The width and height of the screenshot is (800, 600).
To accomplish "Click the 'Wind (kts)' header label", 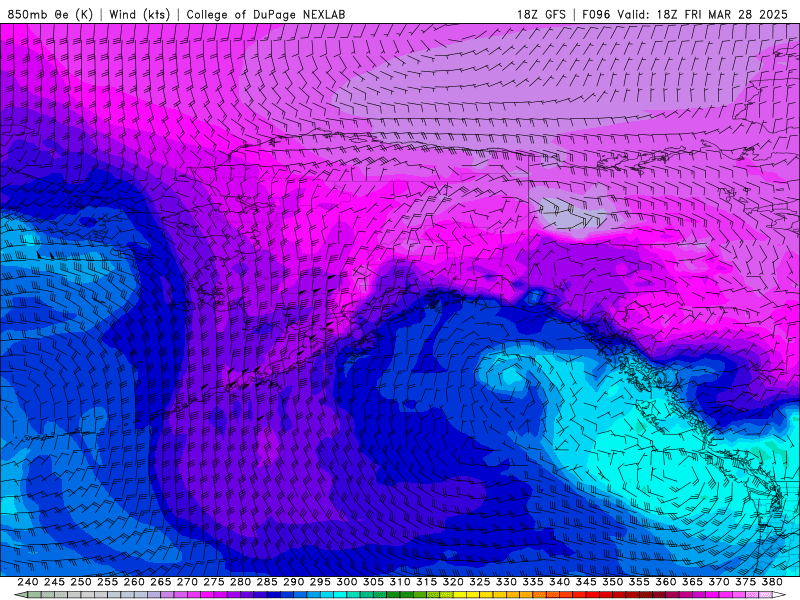I will pos(139,14).
